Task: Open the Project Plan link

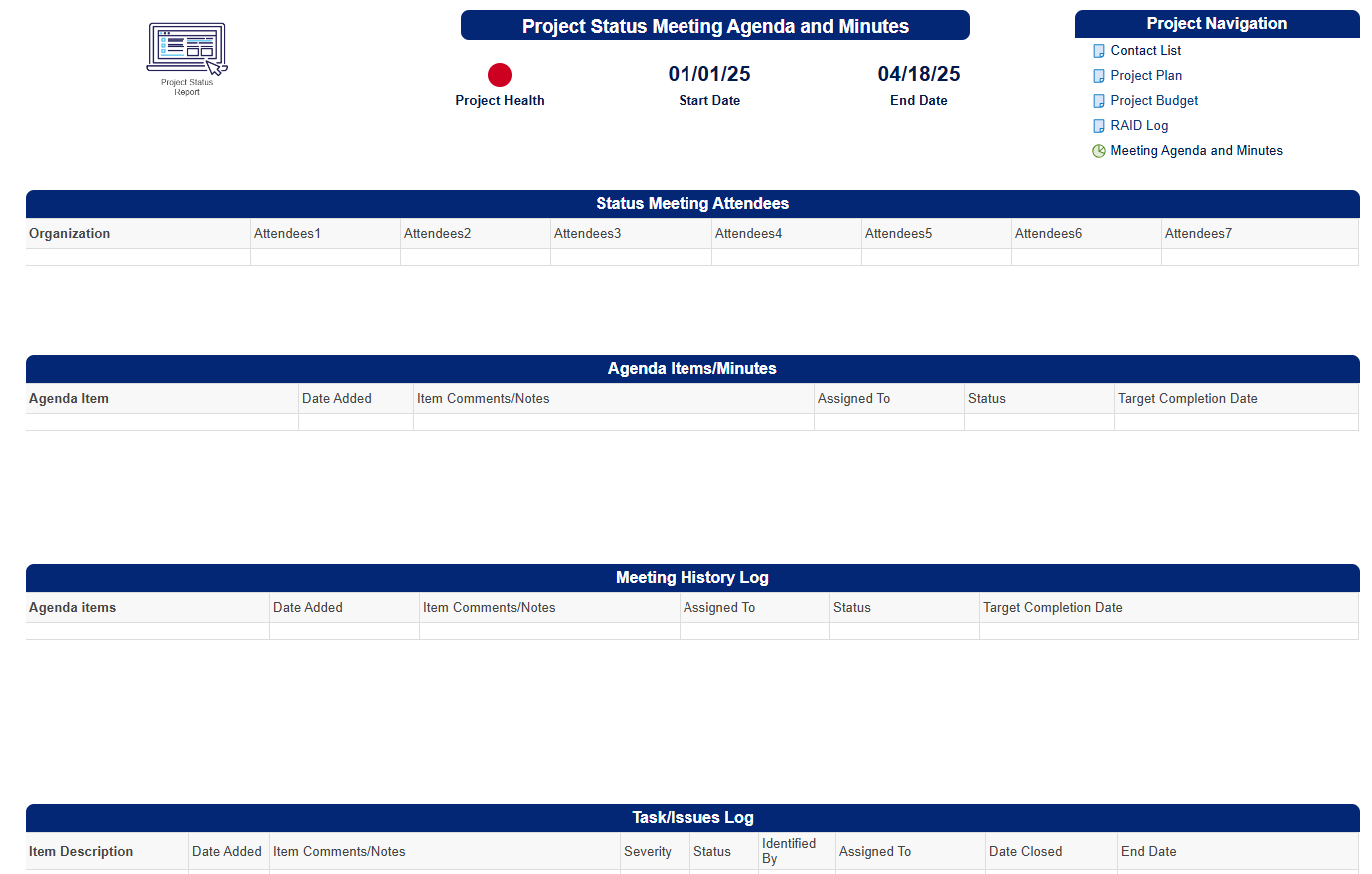Action: (x=1146, y=76)
